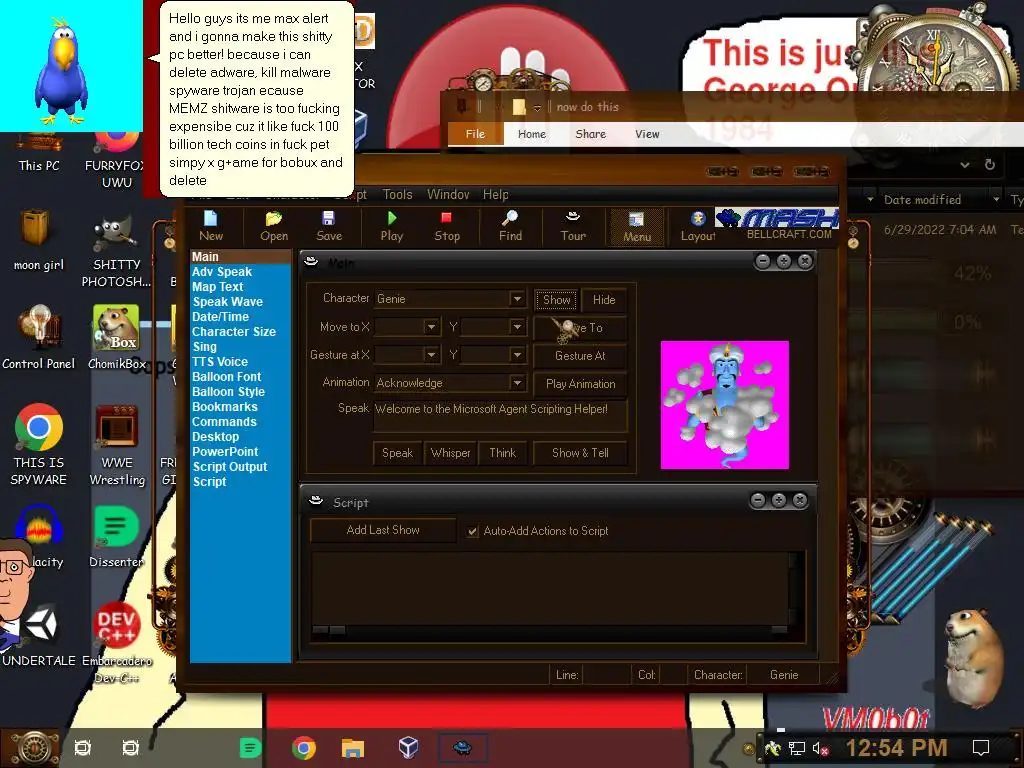Expand the Move to X dropdown
The width and height of the screenshot is (1024, 768).
coord(431,327)
